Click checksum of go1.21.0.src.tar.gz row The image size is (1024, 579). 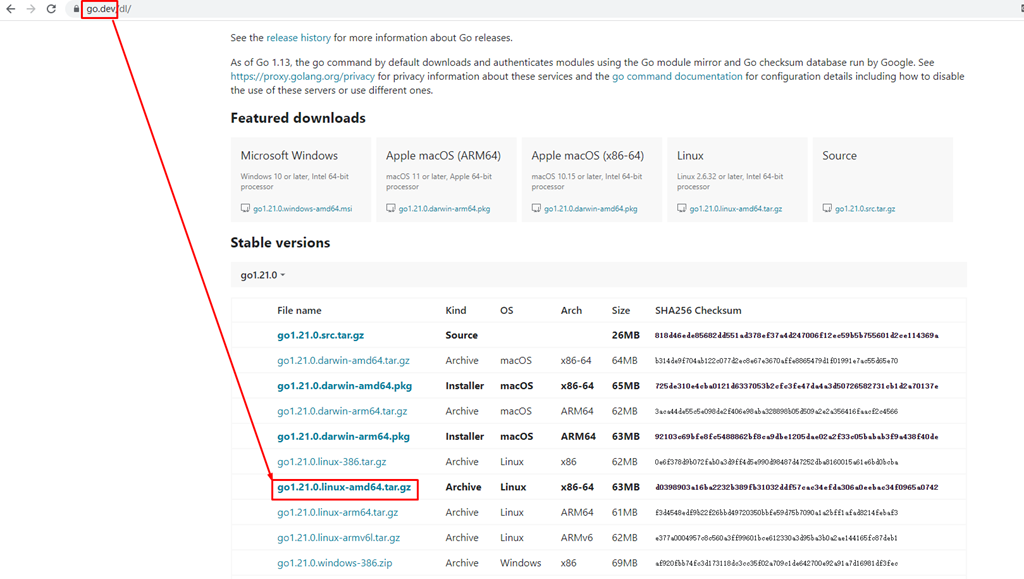coord(796,335)
